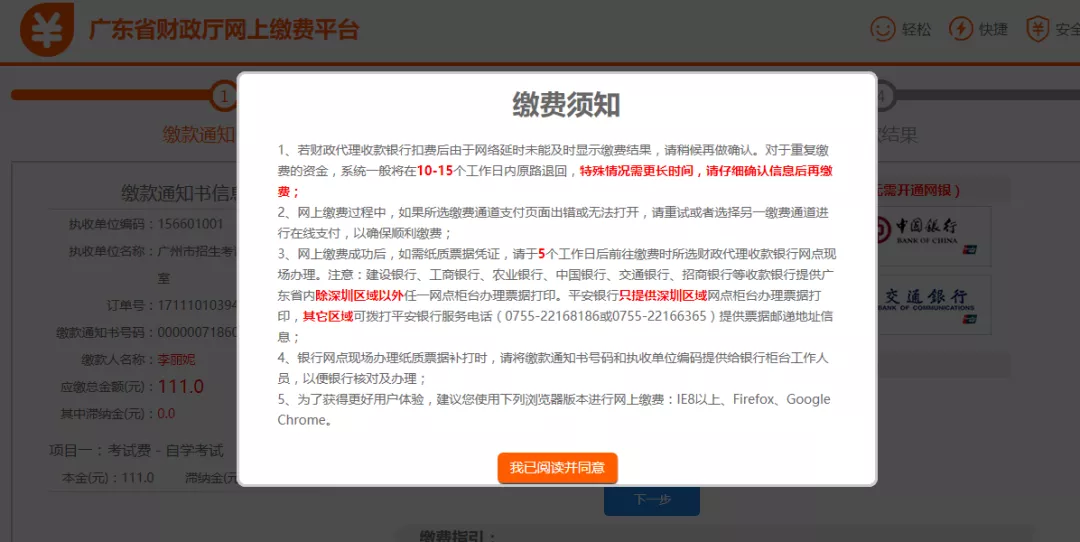Click the lightning bolt 快捷 icon
Image resolution: width=1080 pixels, height=542 pixels.
pos(960,29)
